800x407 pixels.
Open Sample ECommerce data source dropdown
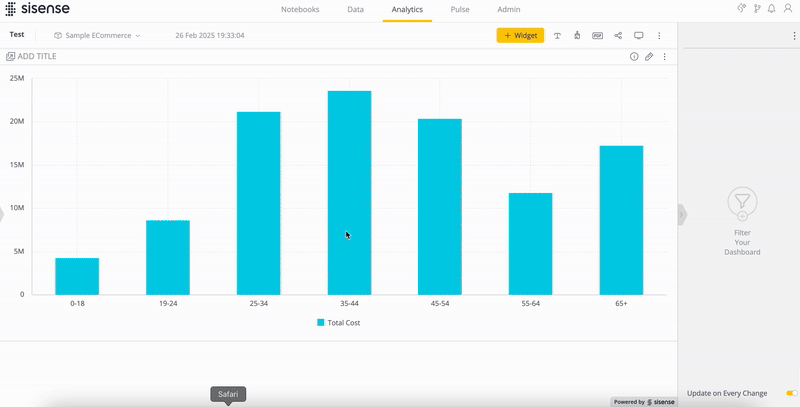click(98, 35)
